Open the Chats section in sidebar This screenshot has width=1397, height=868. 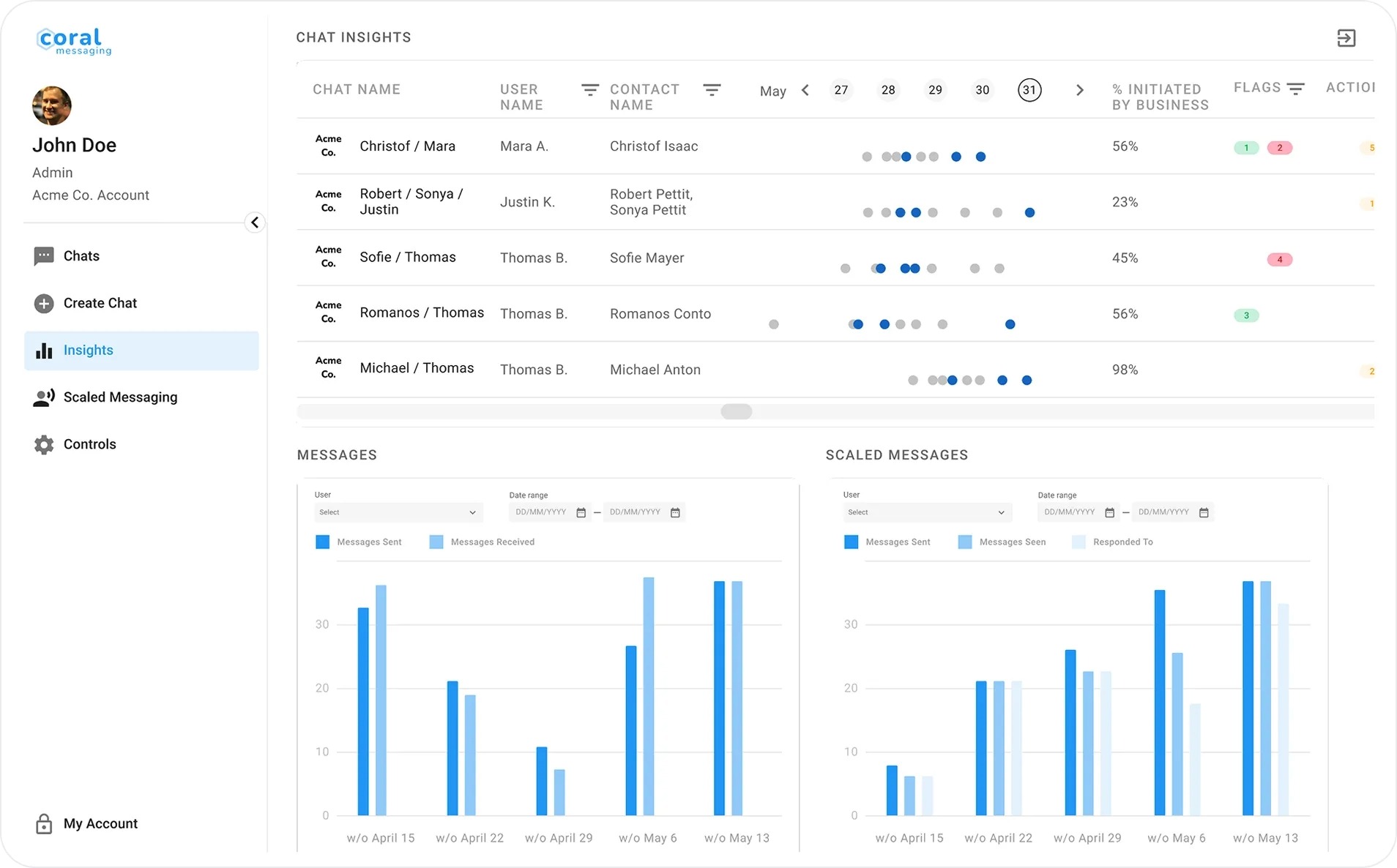pos(81,256)
